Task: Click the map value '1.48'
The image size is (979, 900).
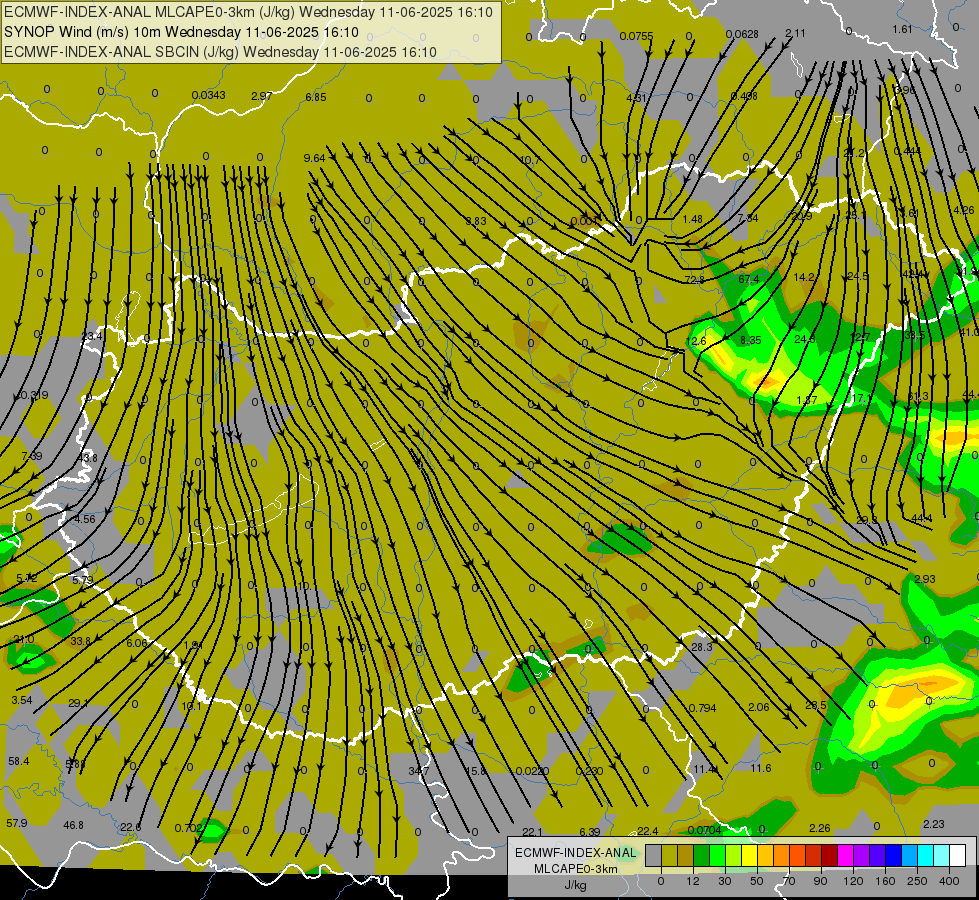Action: (x=692, y=219)
